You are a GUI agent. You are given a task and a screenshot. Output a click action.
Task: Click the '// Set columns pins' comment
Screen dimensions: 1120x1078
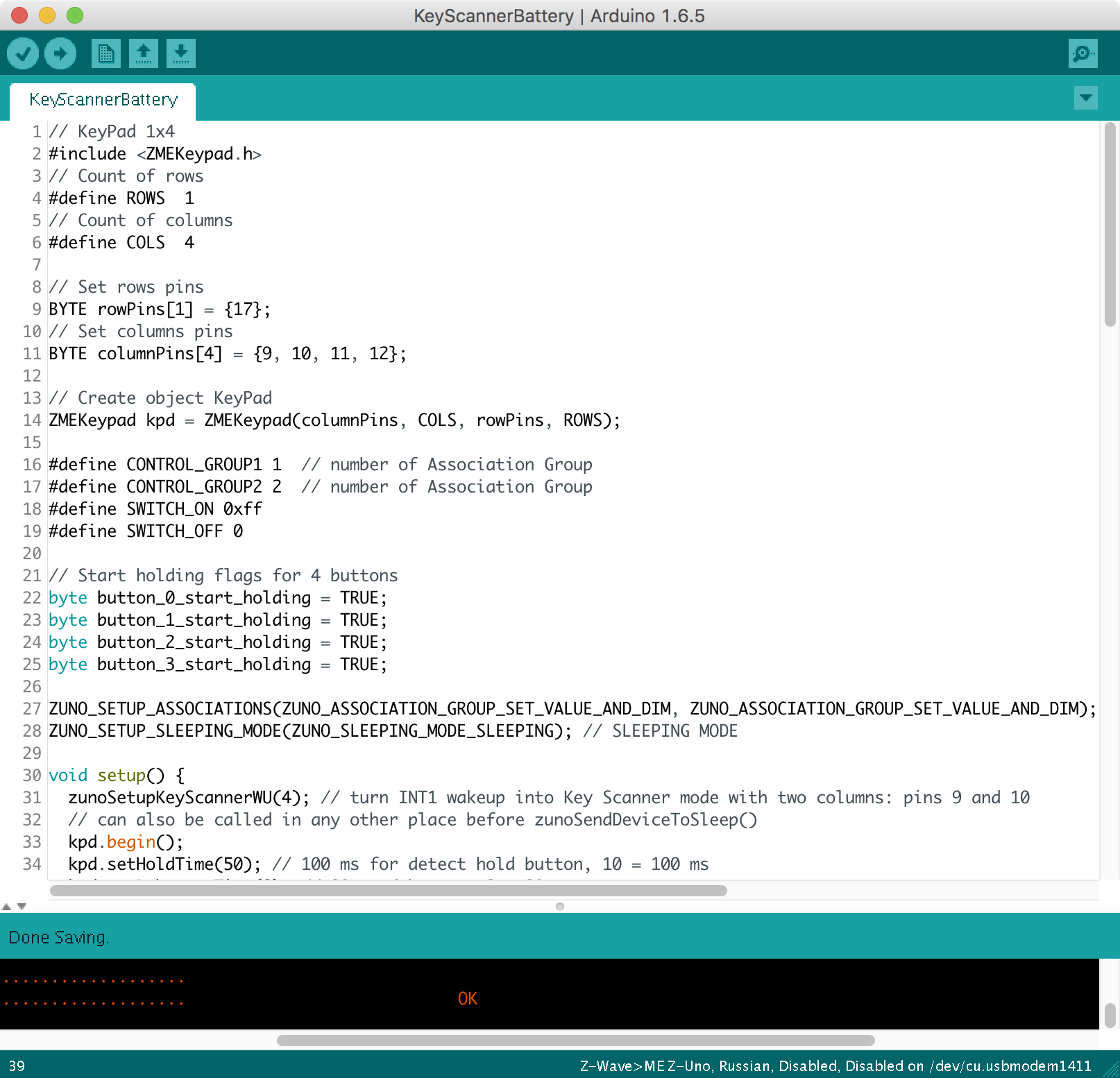click(141, 332)
